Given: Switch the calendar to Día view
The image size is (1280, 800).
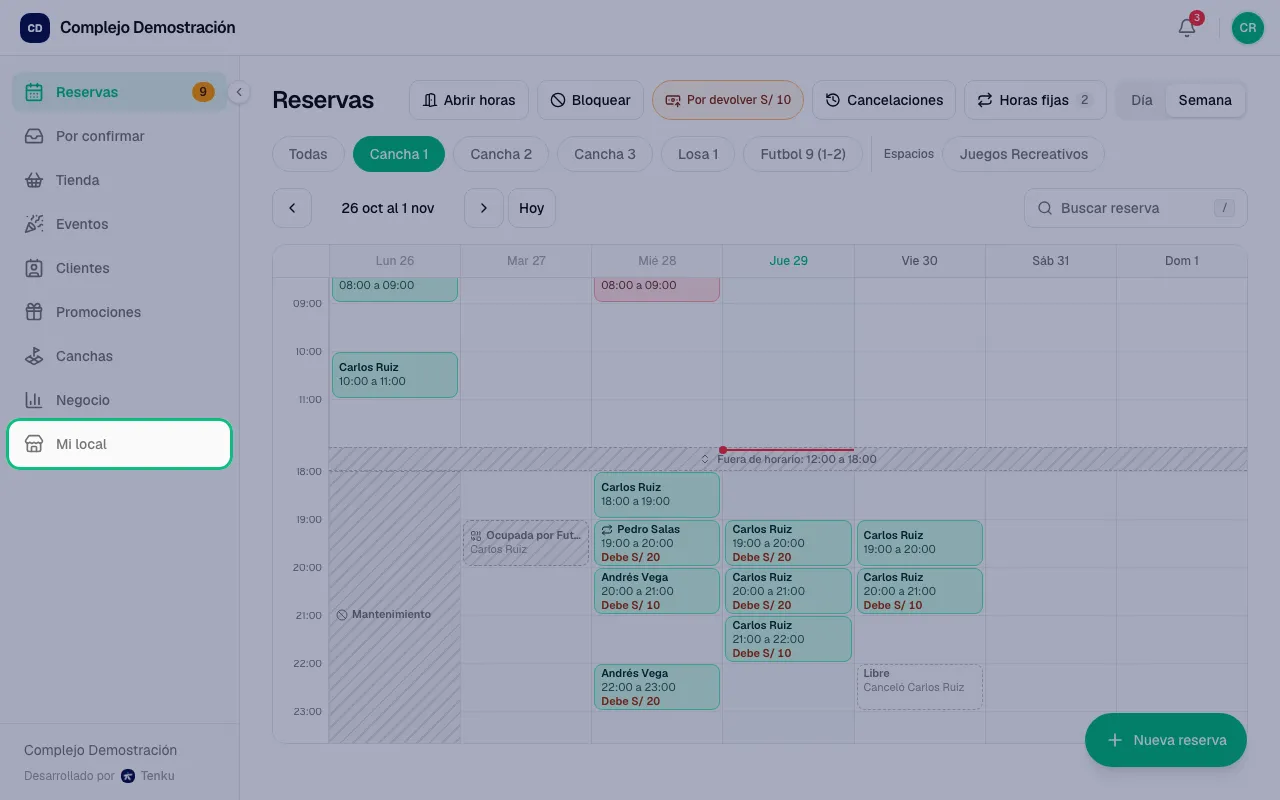Looking at the screenshot, I should point(1142,100).
